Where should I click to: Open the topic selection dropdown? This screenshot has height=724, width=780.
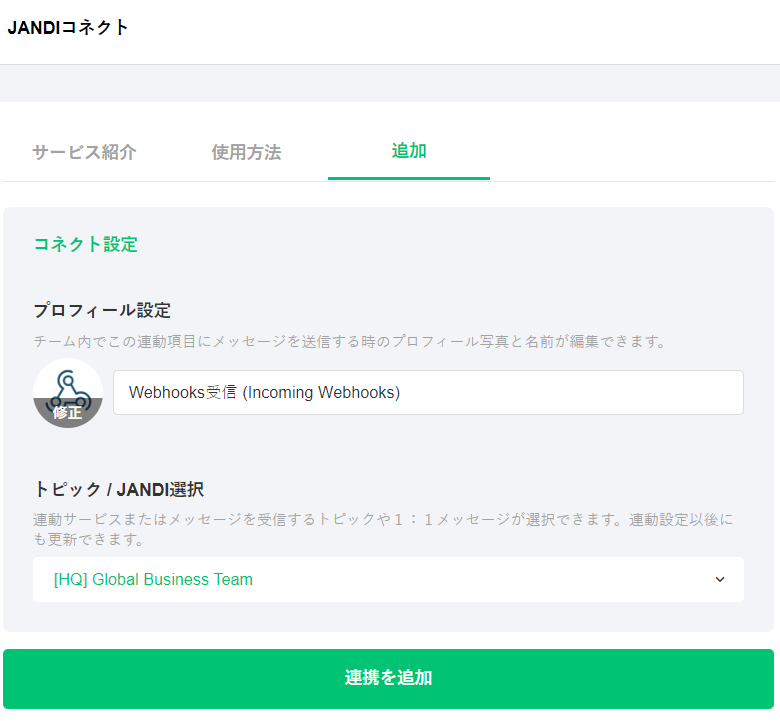coord(388,580)
